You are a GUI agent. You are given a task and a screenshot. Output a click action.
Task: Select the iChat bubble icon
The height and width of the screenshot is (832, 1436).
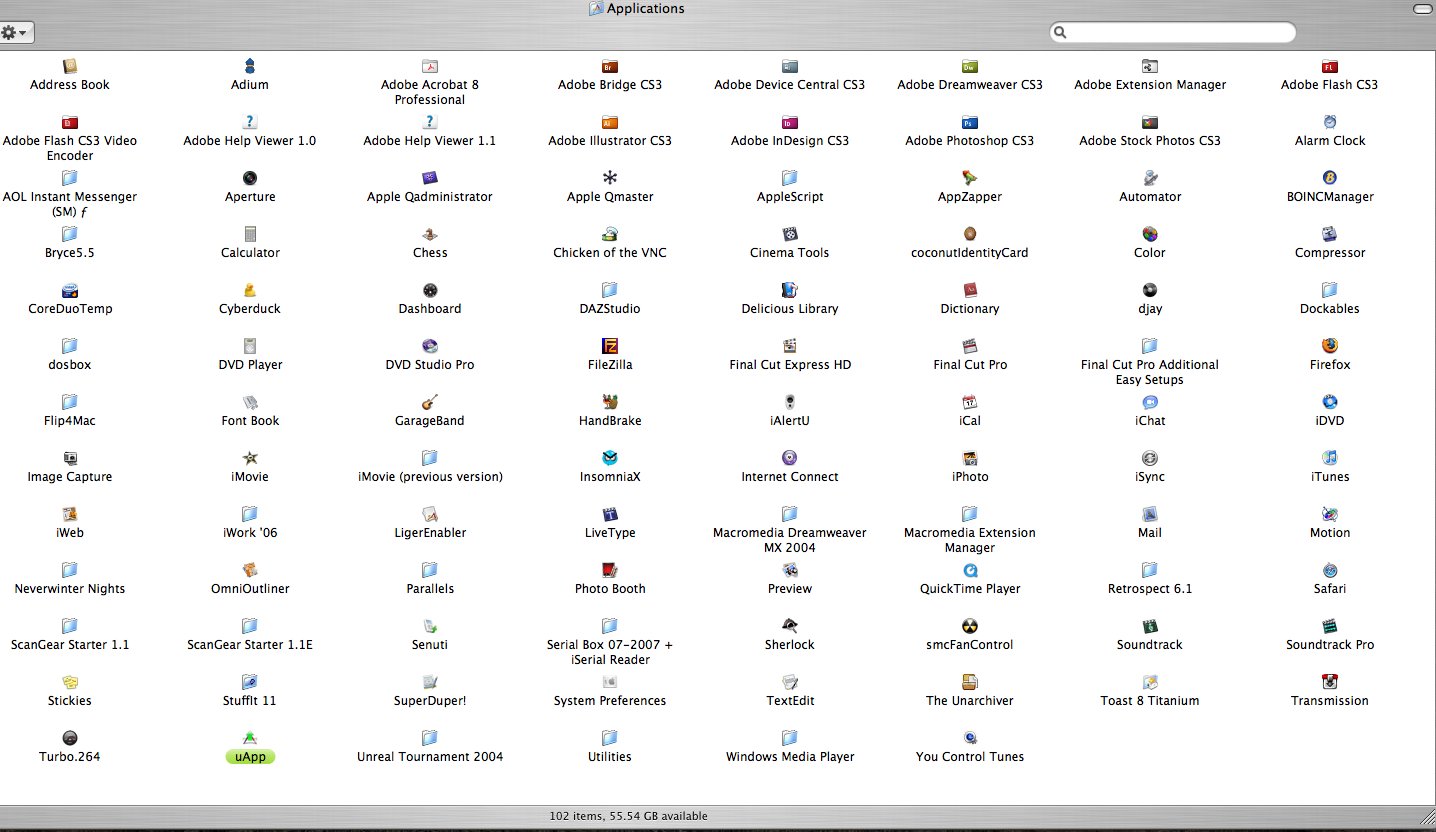point(1150,402)
